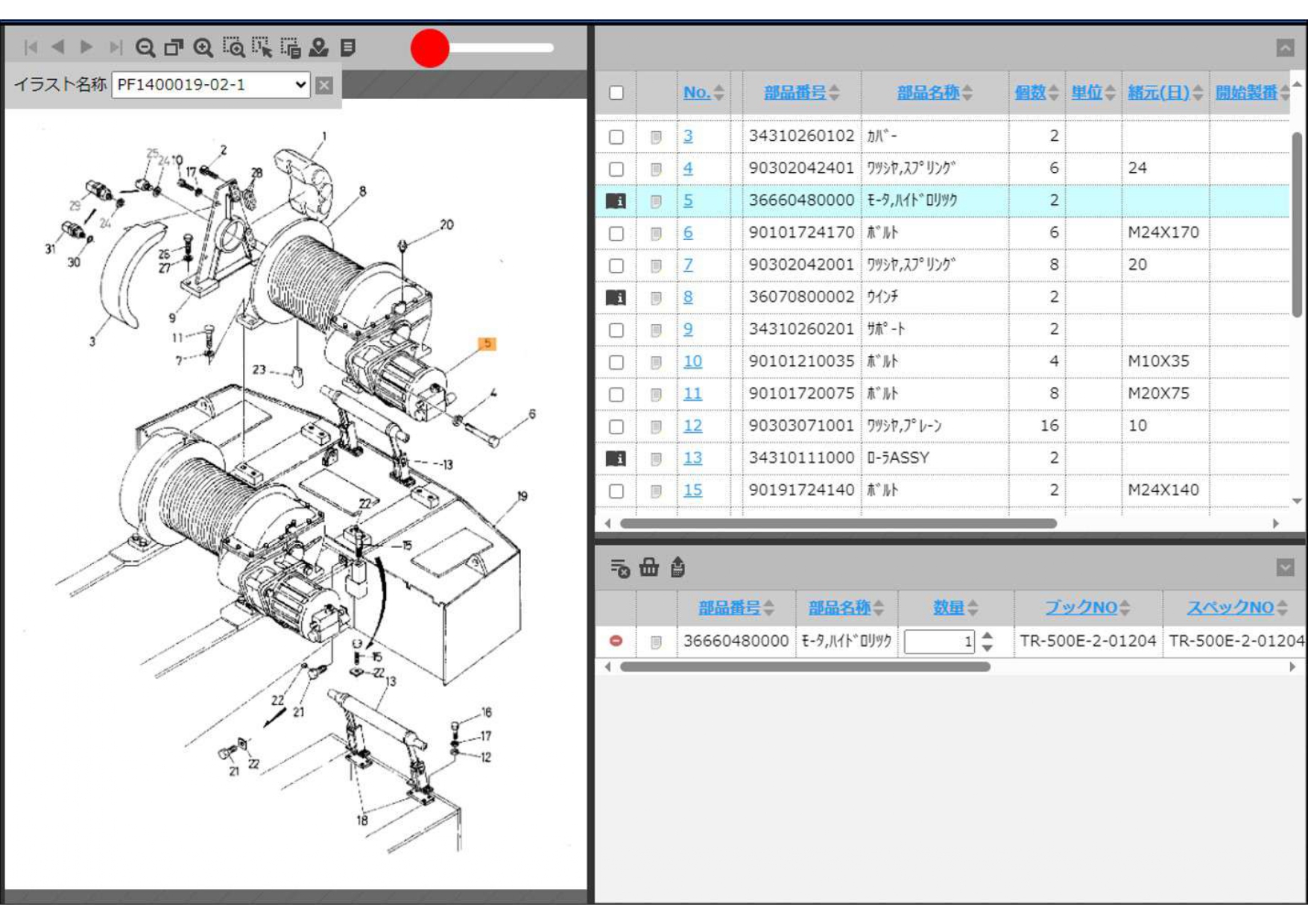
Task: Click the red zoom slider handle
Action: 430,48
